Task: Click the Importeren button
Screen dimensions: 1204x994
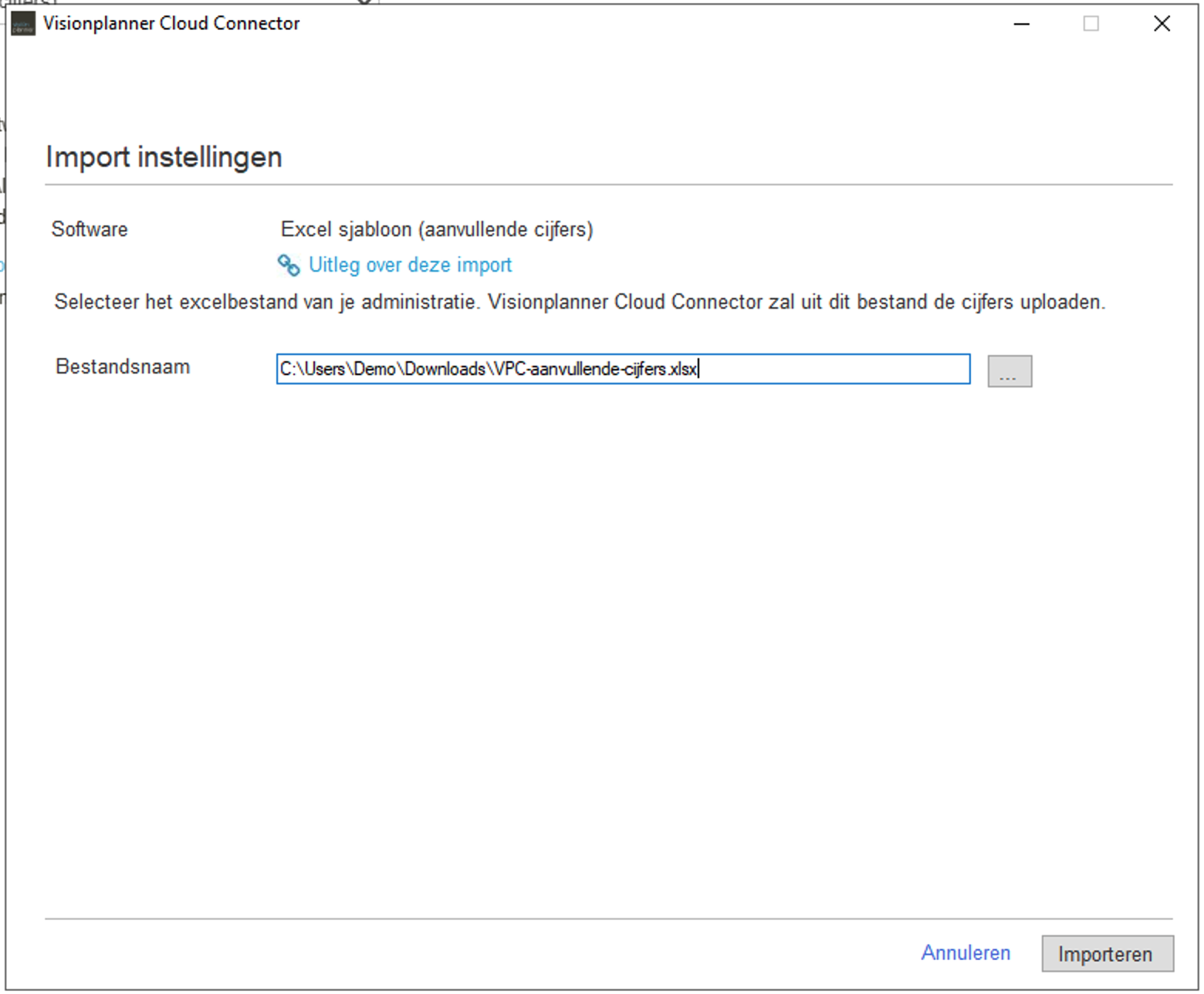Action: coord(1107,954)
